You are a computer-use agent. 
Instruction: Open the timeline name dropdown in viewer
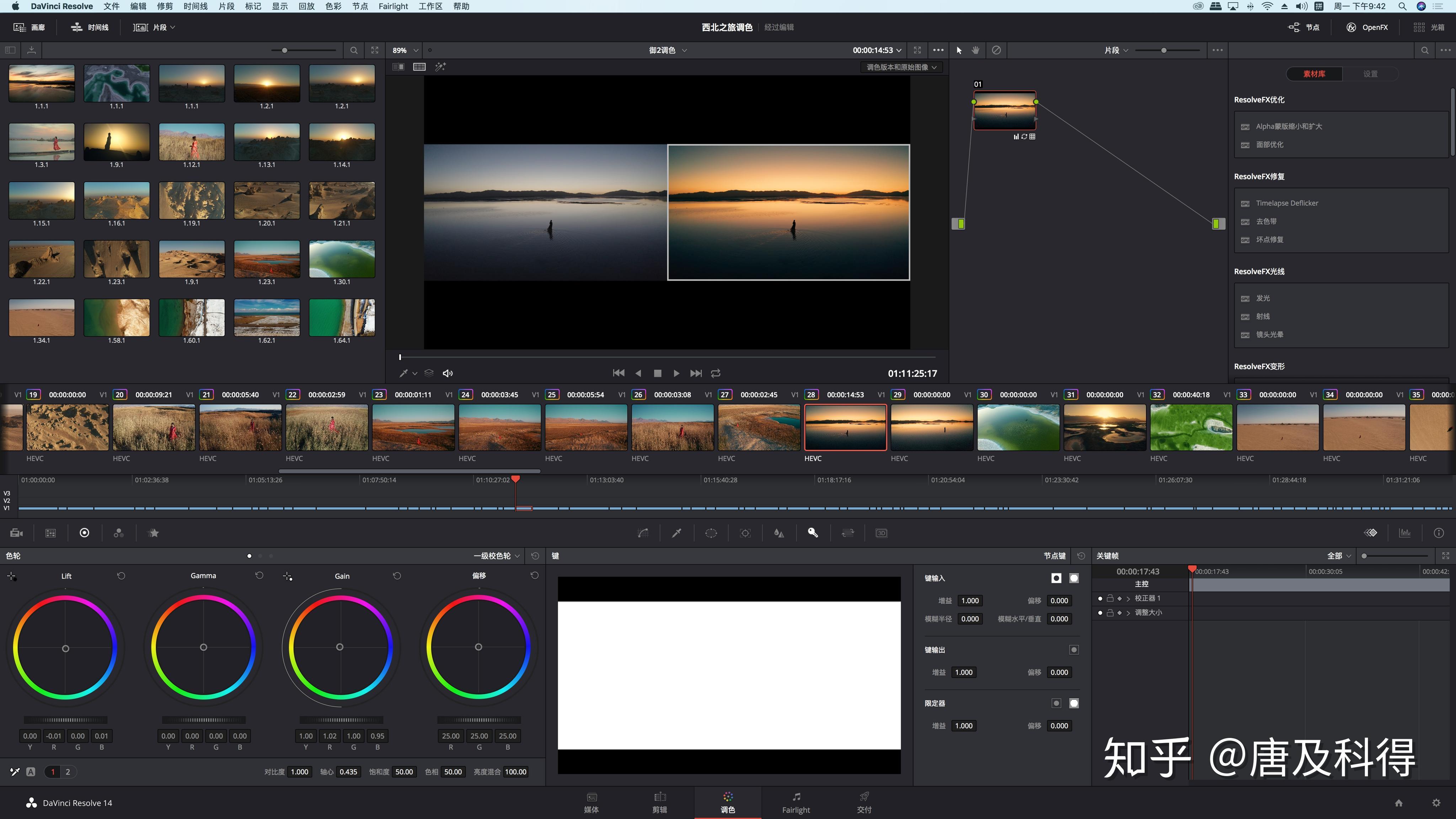click(x=668, y=50)
